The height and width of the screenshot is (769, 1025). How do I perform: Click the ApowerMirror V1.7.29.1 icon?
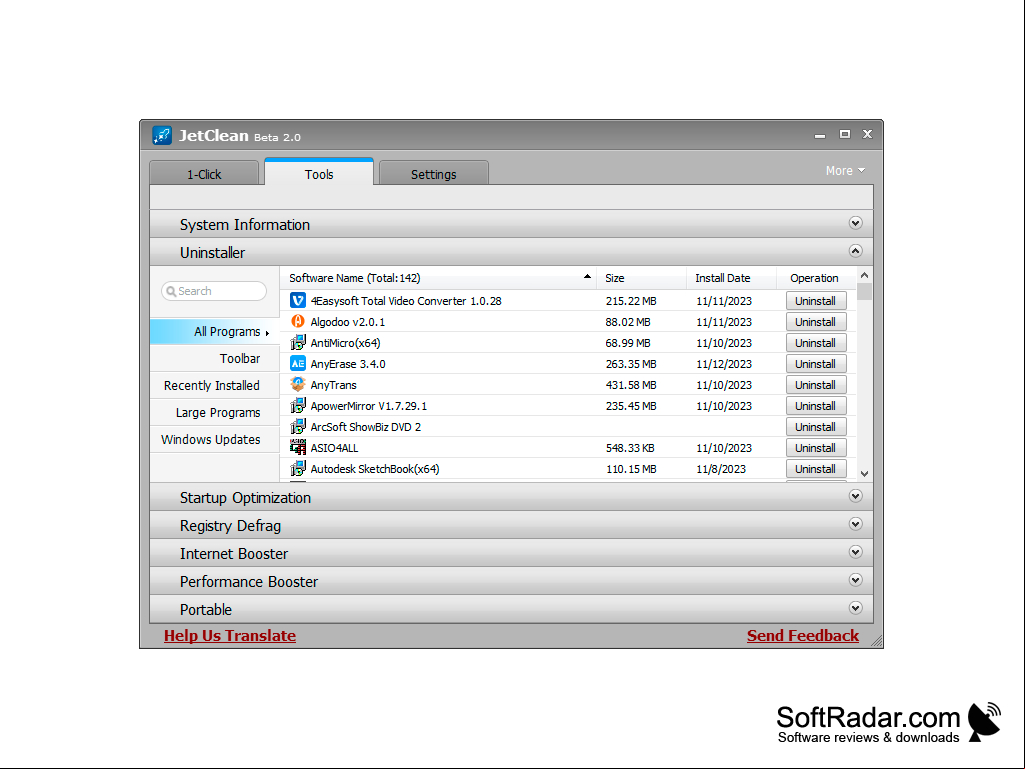tap(297, 405)
